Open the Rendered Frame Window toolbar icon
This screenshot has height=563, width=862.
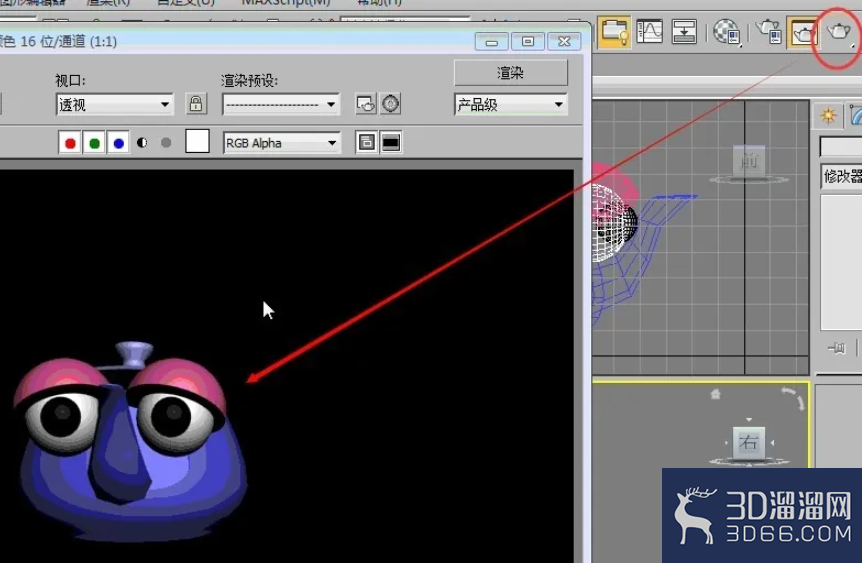(803, 33)
